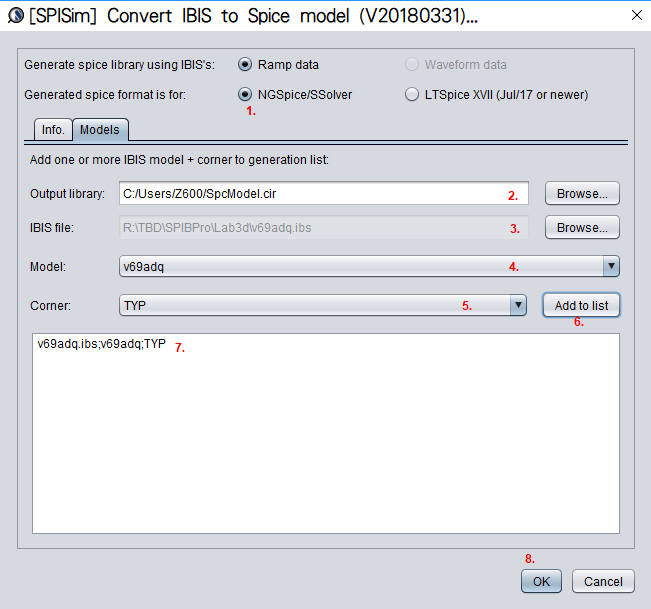Cancel the conversion dialog
The height and width of the screenshot is (609, 651).
click(603, 581)
